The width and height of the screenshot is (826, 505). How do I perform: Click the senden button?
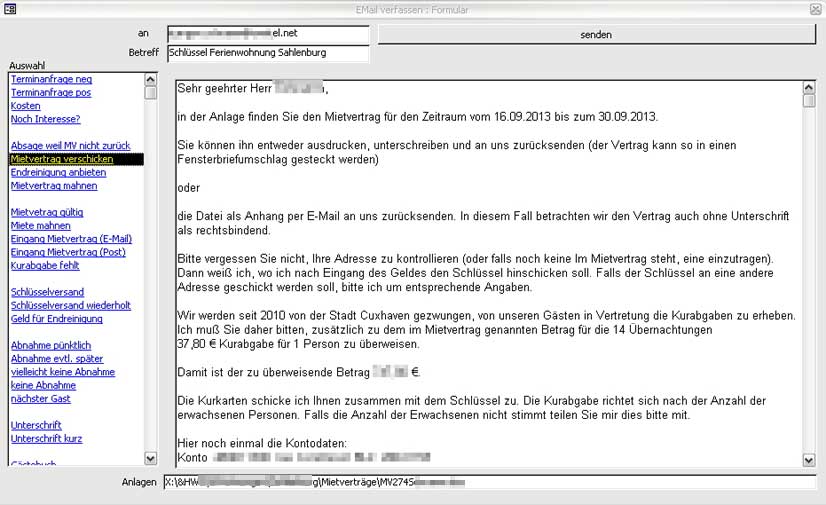point(596,35)
